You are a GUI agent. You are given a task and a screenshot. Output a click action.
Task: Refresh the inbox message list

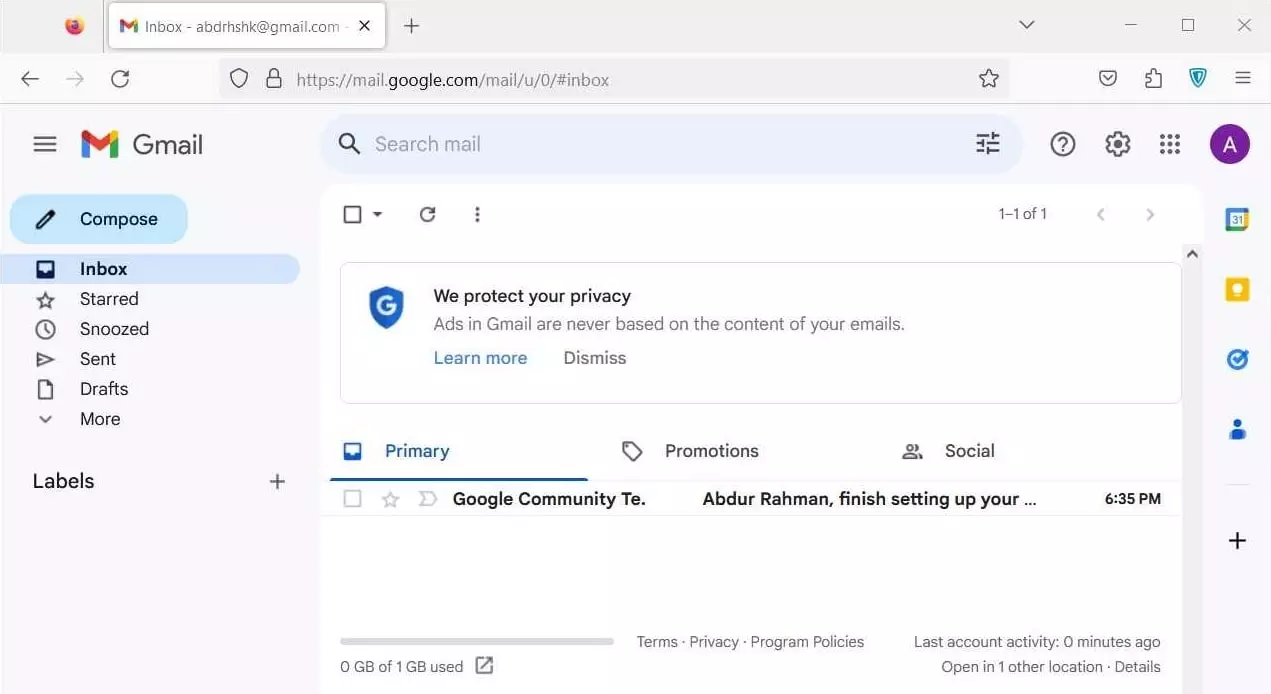(x=427, y=214)
